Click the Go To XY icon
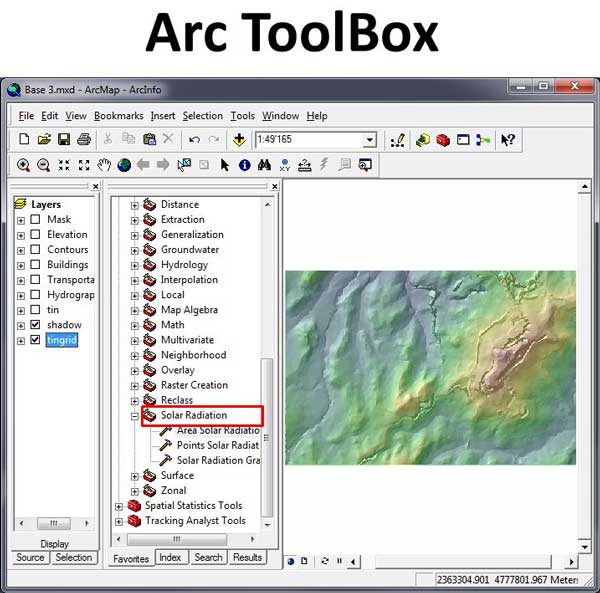Image resolution: width=600 pixels, height=593 pixels. 285,165
